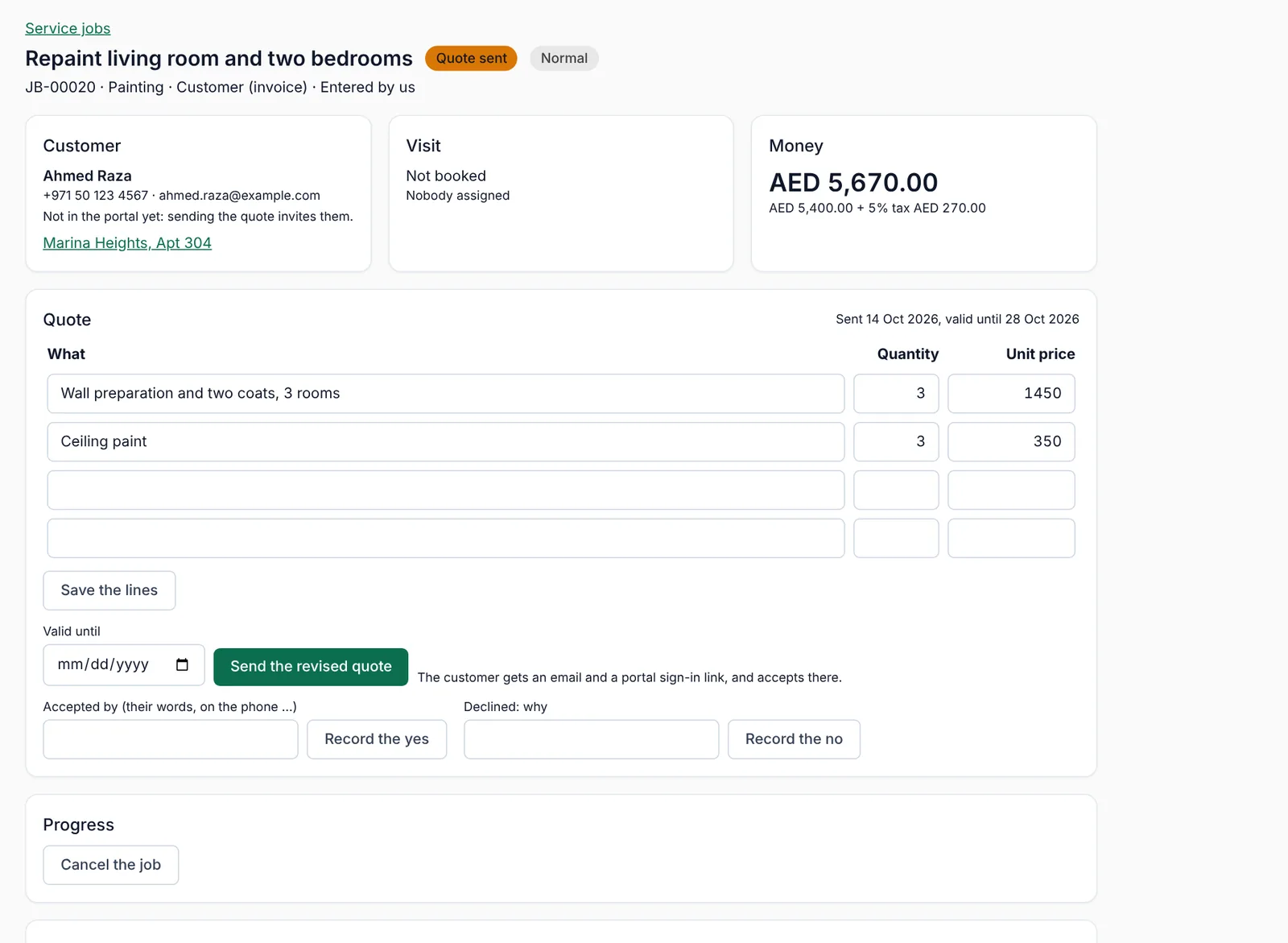
Task: Focus the Valid until date field
Action: click(124, 665)
